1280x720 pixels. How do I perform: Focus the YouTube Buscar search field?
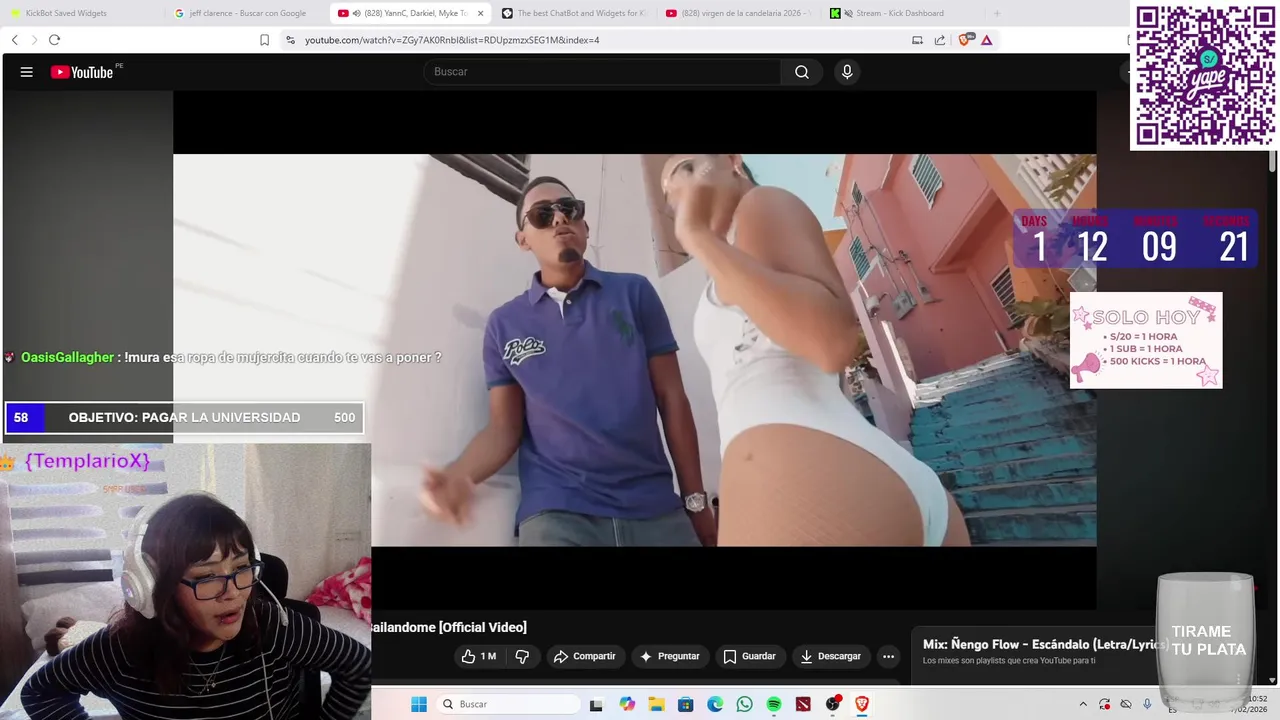pos(602,72)
